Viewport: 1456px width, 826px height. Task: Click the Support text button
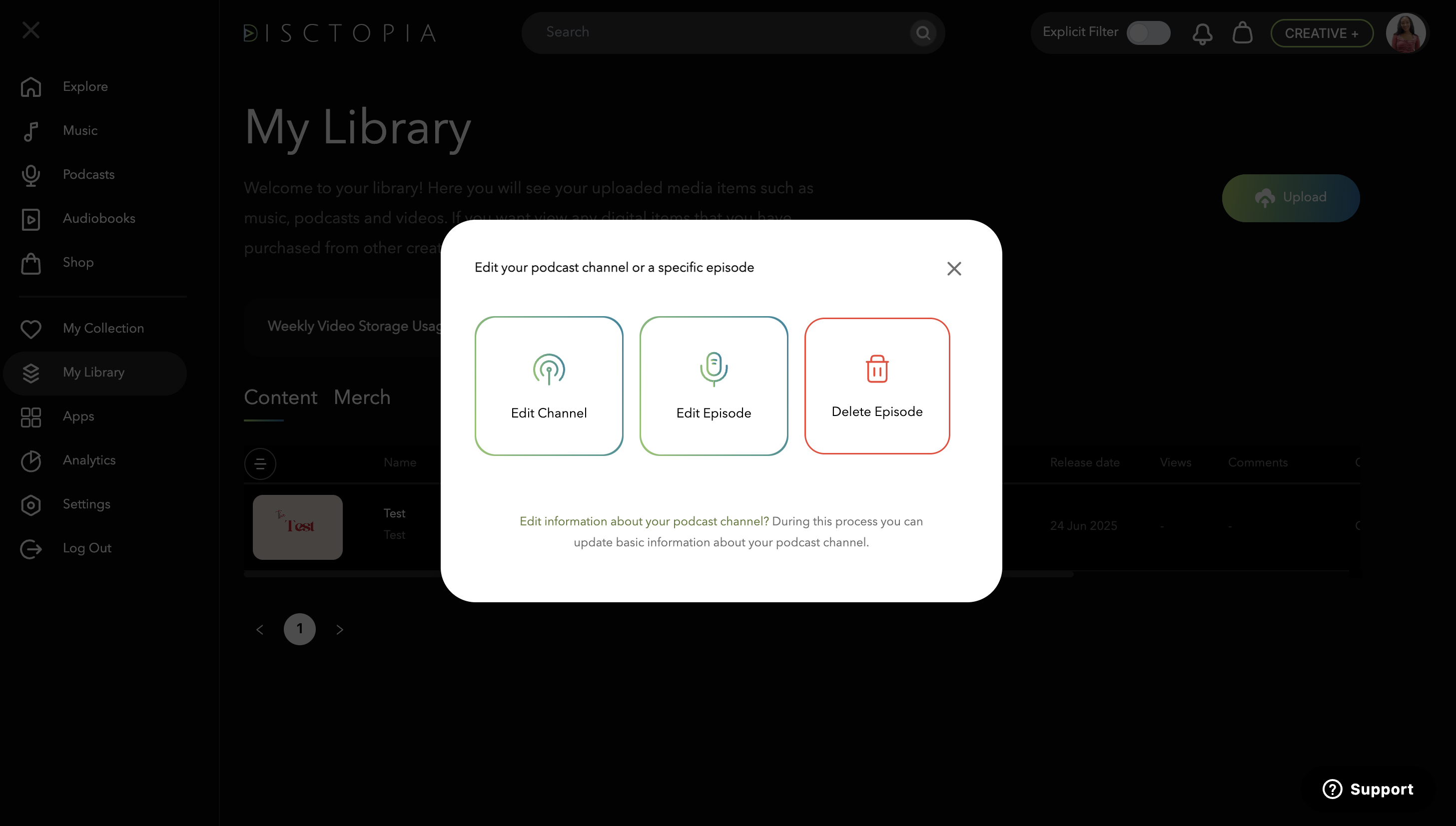pyautogui.click(x=1381, y=789)
